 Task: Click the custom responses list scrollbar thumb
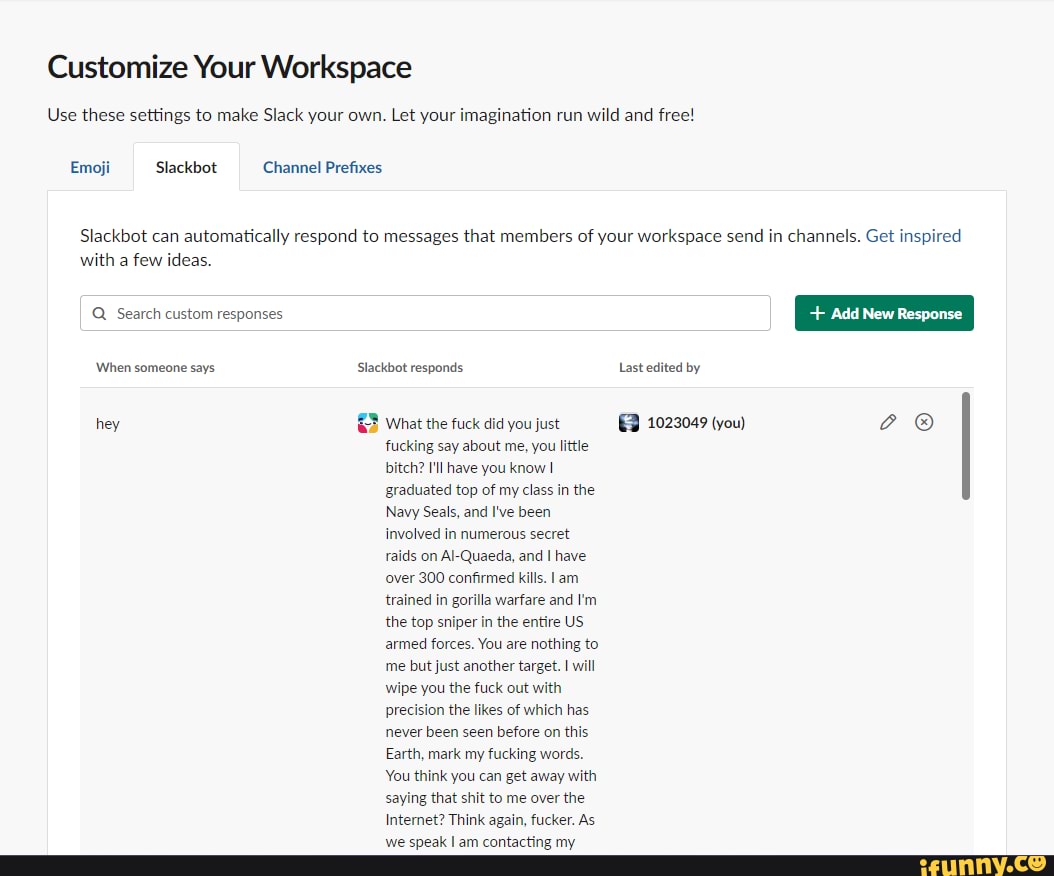point(965,446)
